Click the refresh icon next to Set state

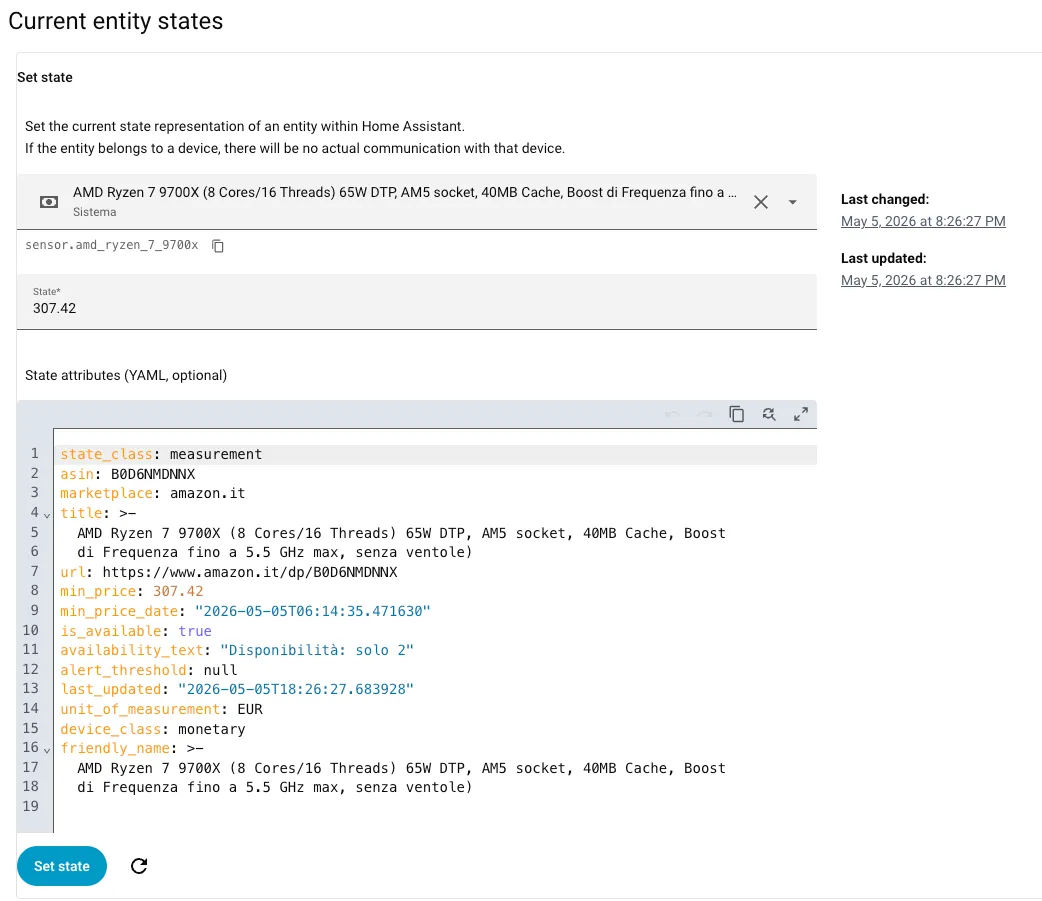[139, 866]
